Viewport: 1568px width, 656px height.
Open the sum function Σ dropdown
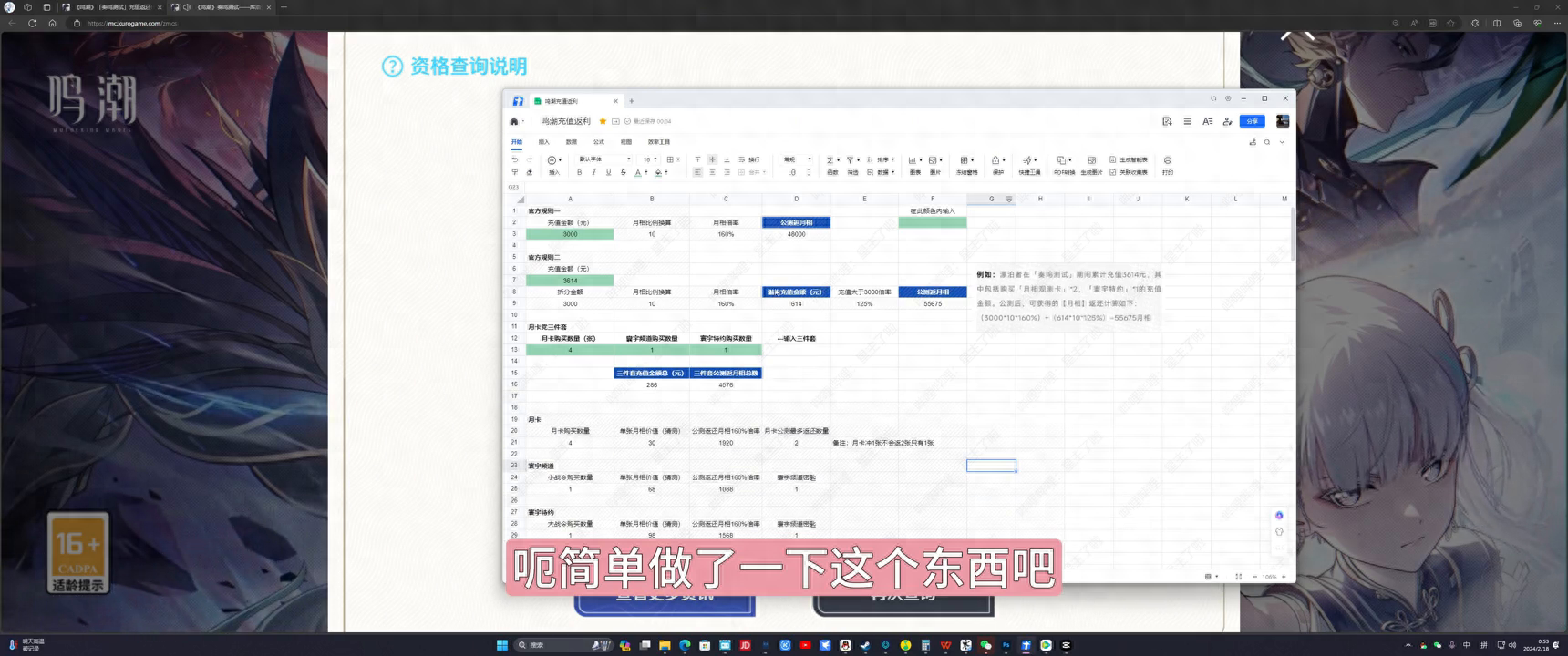point(832,159)
